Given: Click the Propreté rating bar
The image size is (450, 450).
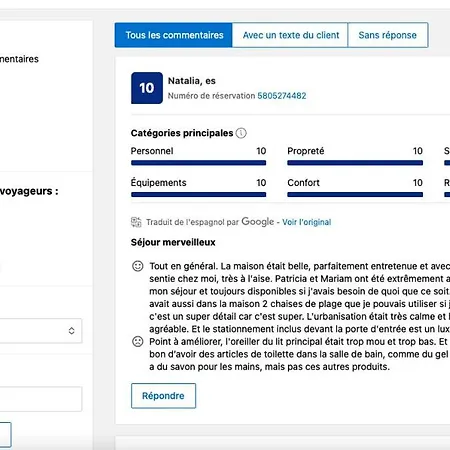Looking at the screenshot, I should pos(355,163).
